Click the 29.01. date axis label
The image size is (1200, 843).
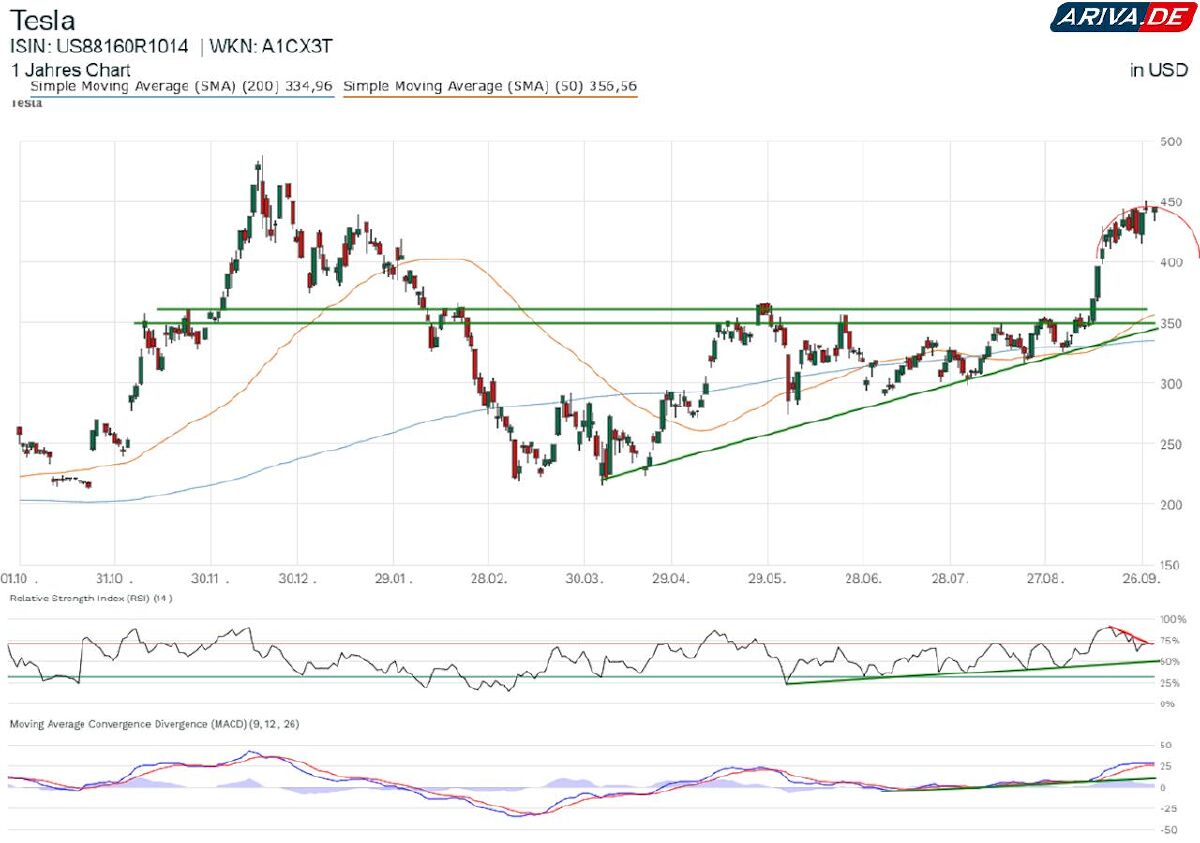(392, 579)
